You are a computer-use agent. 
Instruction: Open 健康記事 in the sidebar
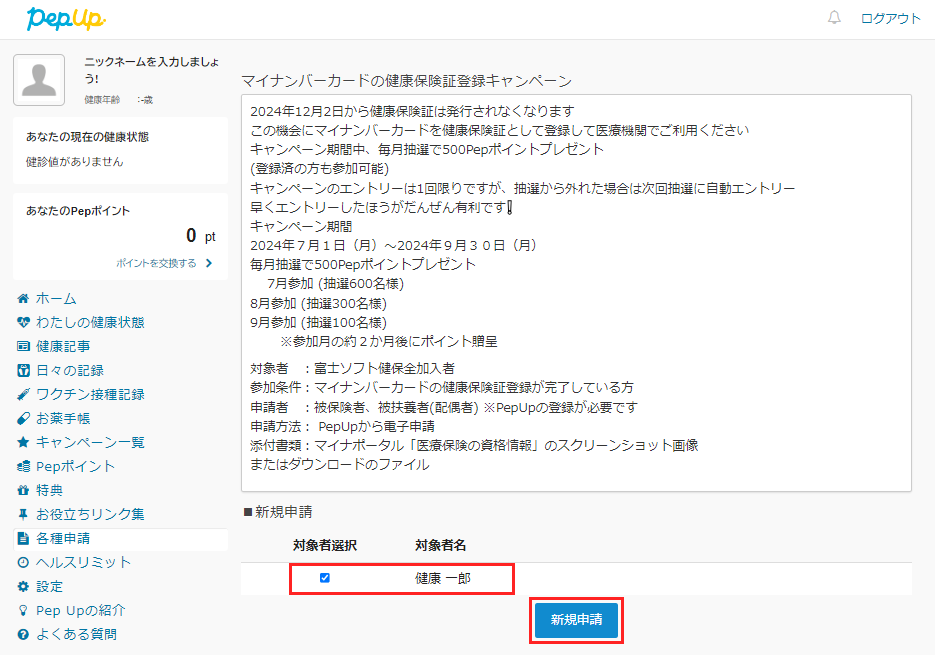[63, 346]
